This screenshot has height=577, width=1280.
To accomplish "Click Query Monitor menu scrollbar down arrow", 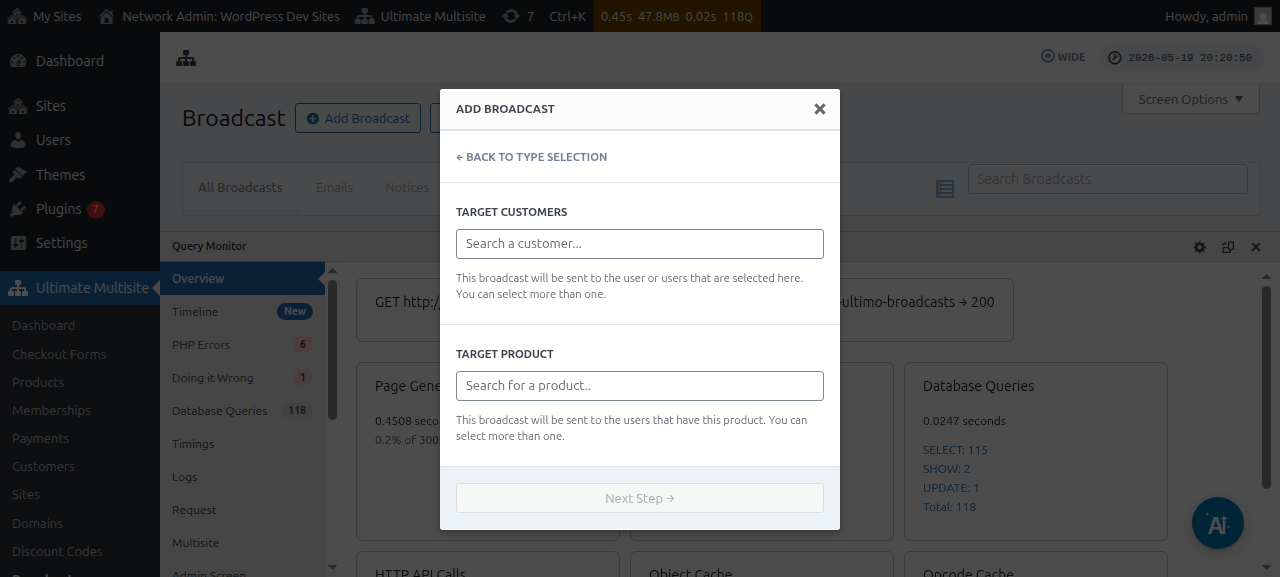I will pyautogui.click(x=333, y=568).
